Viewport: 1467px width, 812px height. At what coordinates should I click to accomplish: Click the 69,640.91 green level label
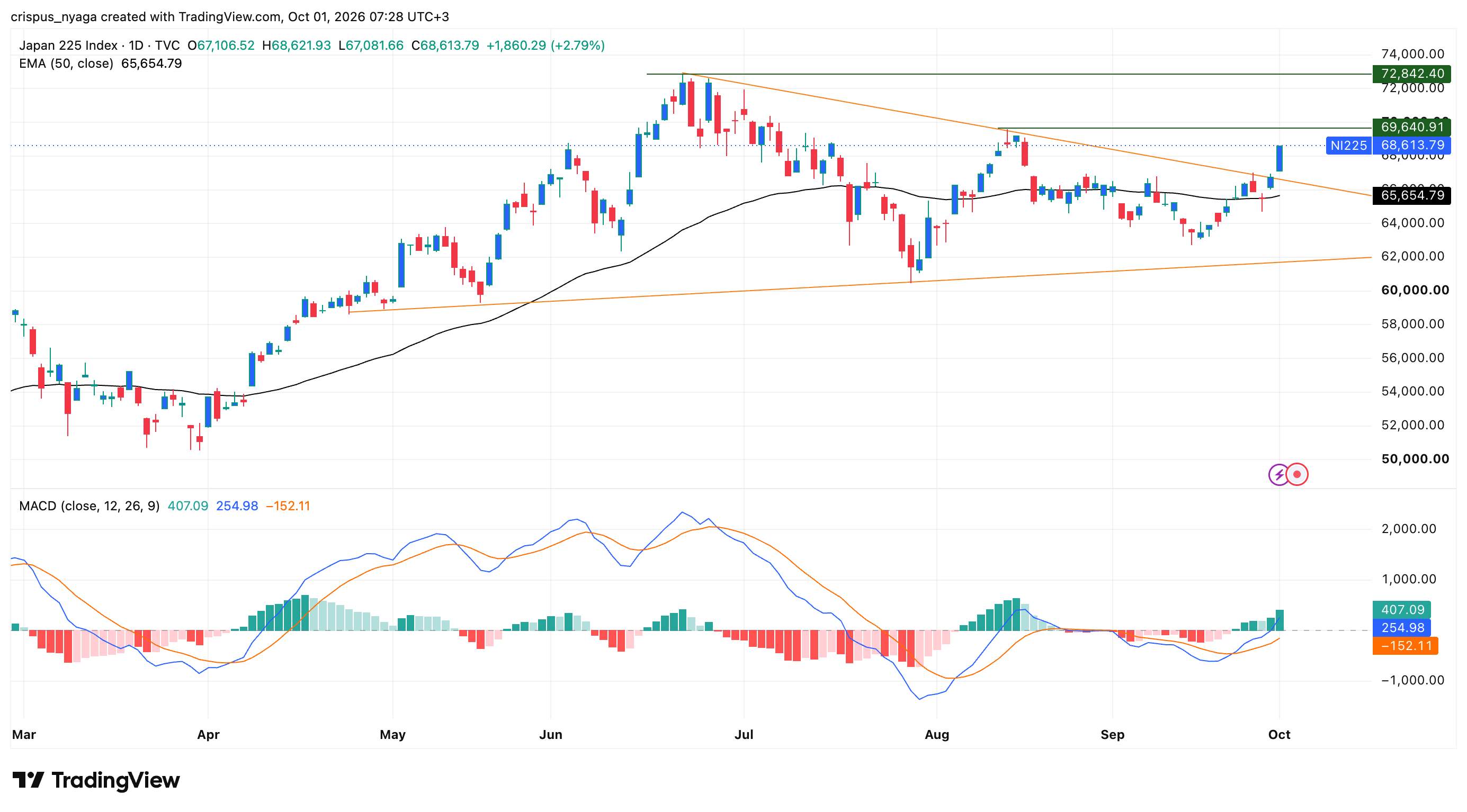coord(1412,127)
